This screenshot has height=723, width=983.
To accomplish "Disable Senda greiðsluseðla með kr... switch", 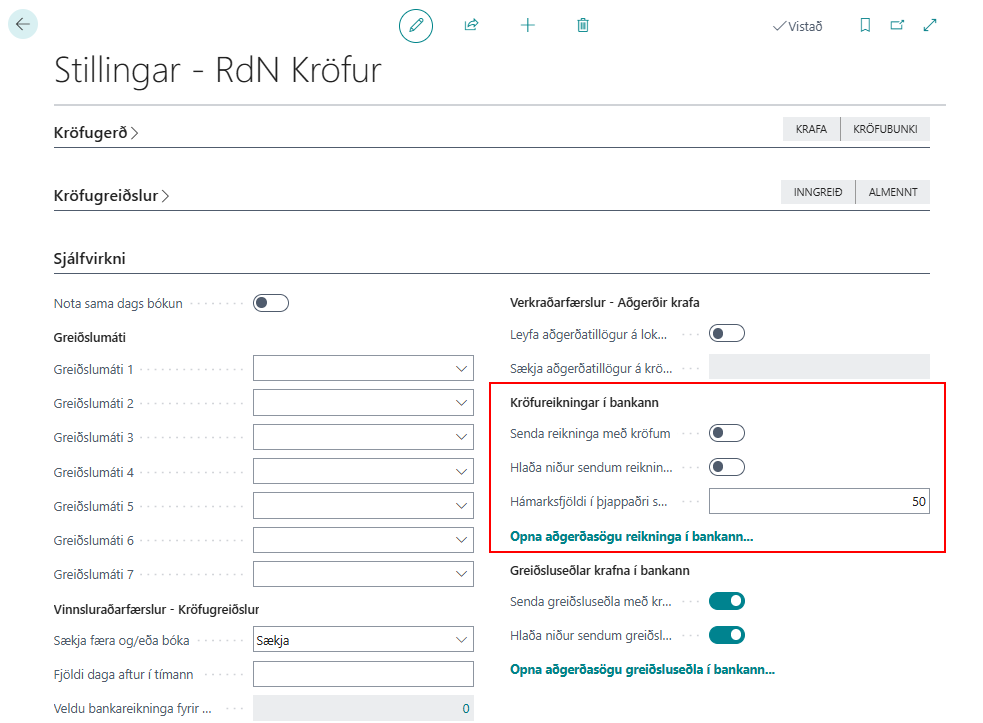I will pos(727,601).
